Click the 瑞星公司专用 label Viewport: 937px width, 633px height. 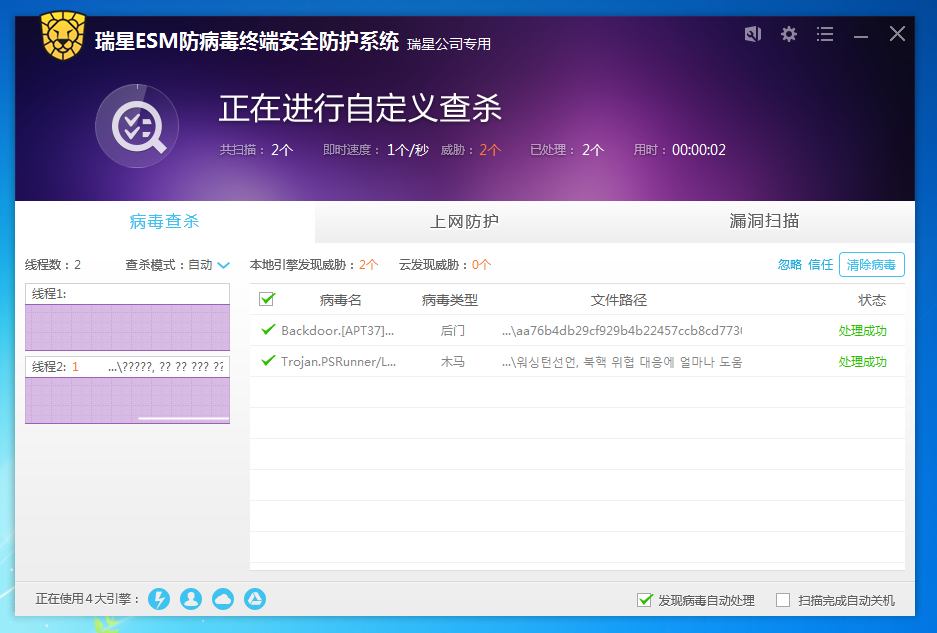(449, 44)
